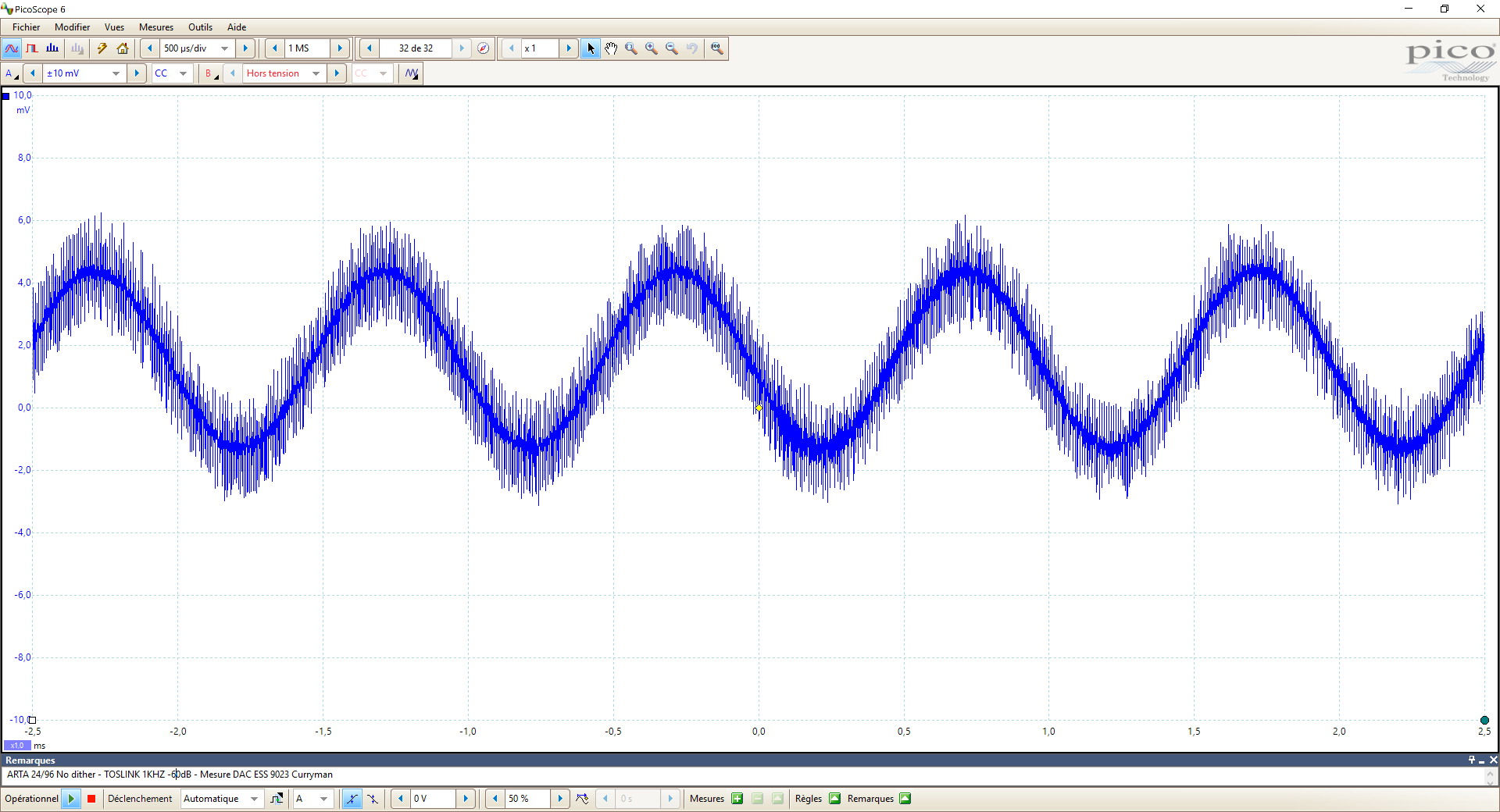The image size is (1500, 812).
Task: Increase pre-trigger 50 % arrow
Action: [560, 799]
